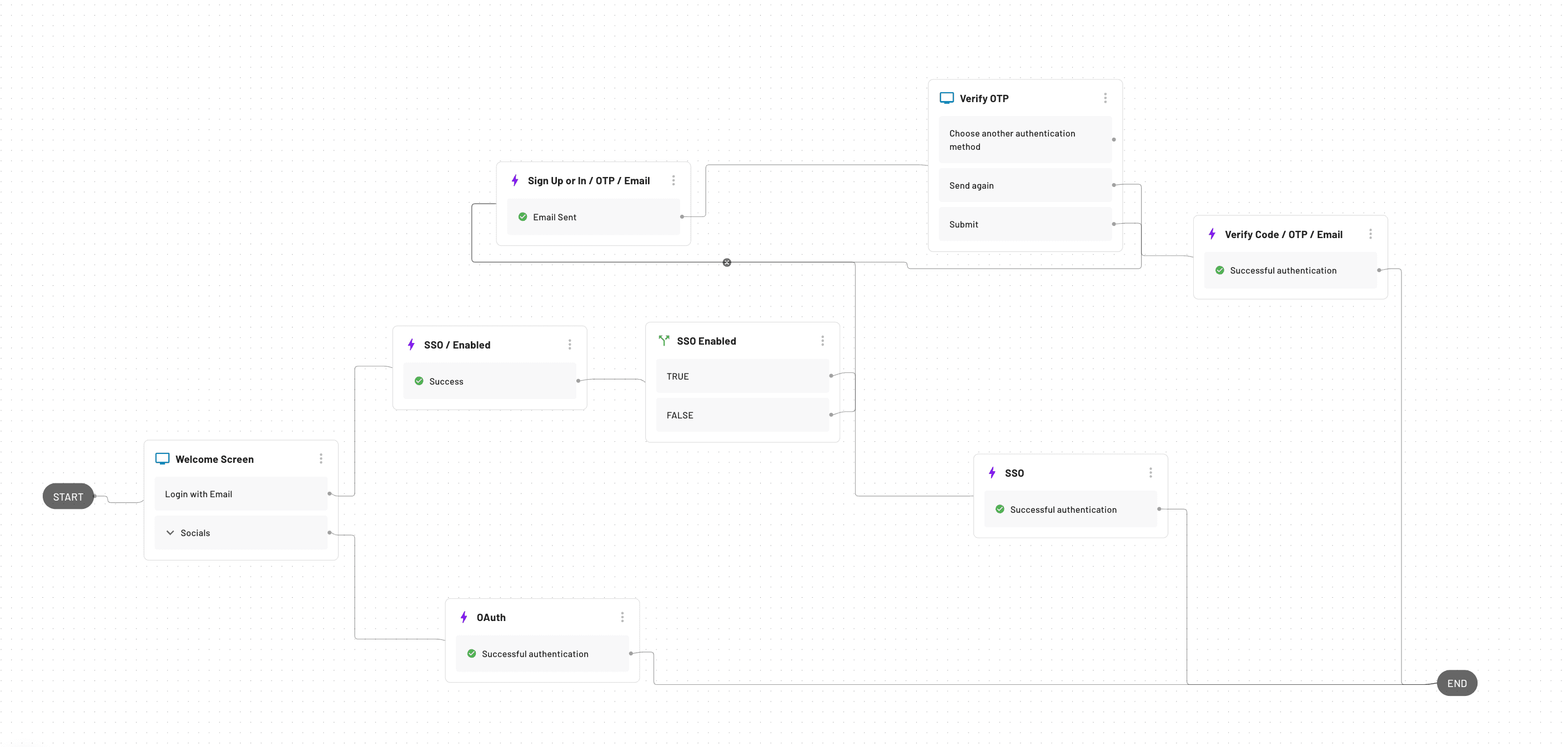Open the SSO / Enabled node options dropdown
The image size is (1568, 747).
[570, 344]
